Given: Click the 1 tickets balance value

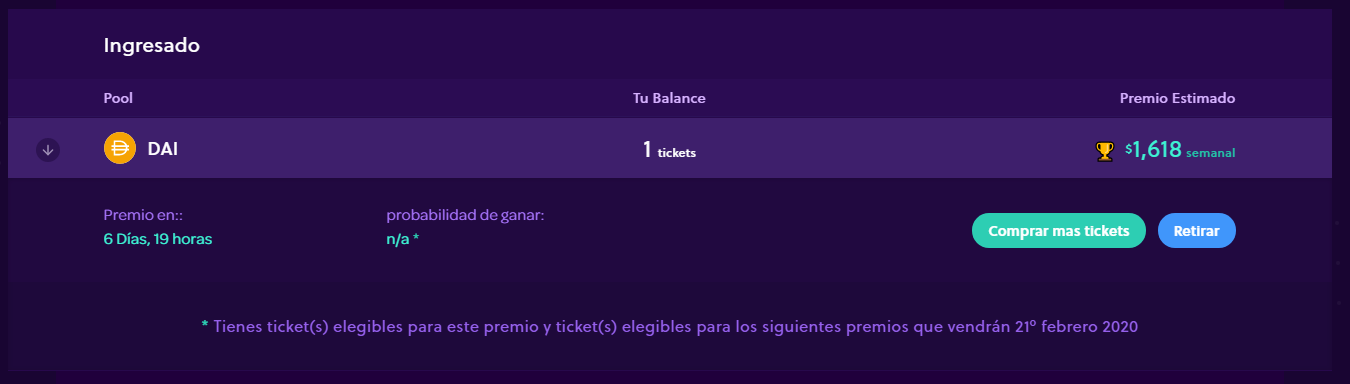Looking at the screenshot, I should tap(670, 150).
